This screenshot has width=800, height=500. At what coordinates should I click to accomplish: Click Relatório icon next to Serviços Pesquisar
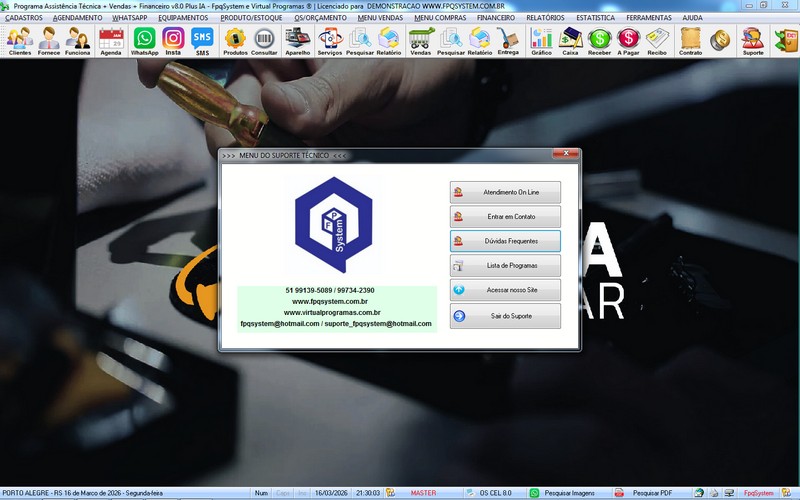(x=389, y=41)
